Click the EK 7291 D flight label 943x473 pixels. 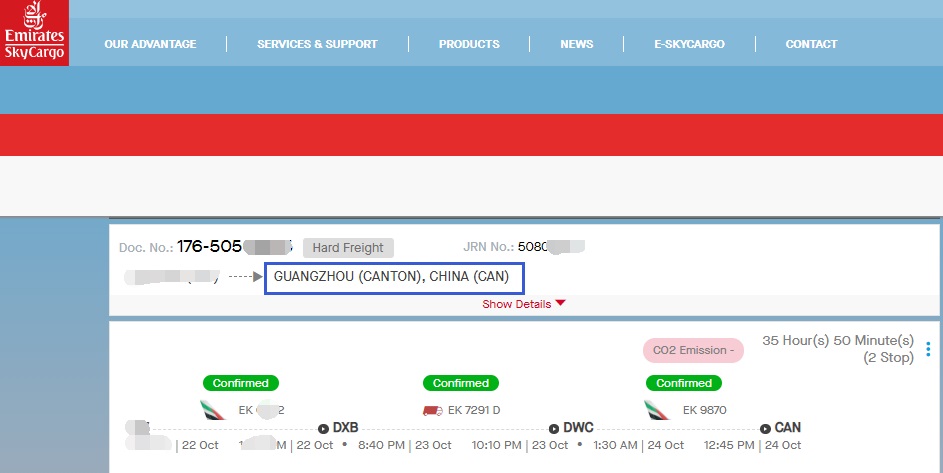pyautogui.click(x=474, y=410)
